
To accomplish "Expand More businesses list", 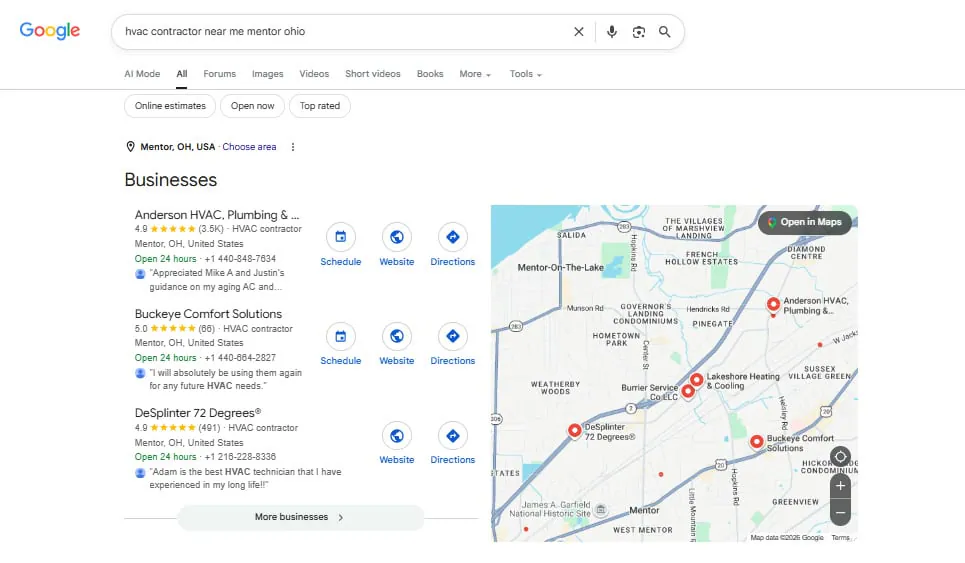I will [x=300, y=517].
